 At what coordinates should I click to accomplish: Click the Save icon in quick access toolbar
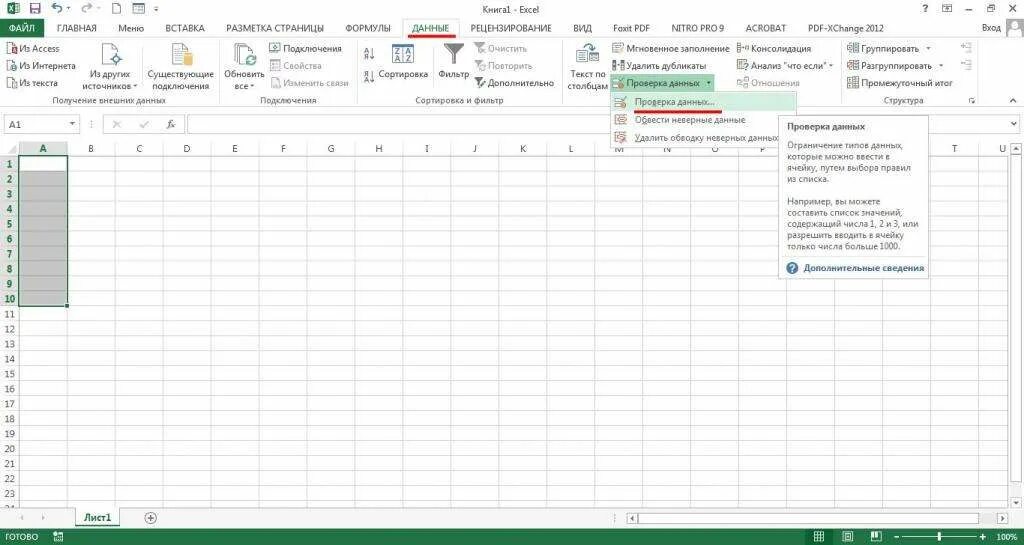(x=35, y=9)
